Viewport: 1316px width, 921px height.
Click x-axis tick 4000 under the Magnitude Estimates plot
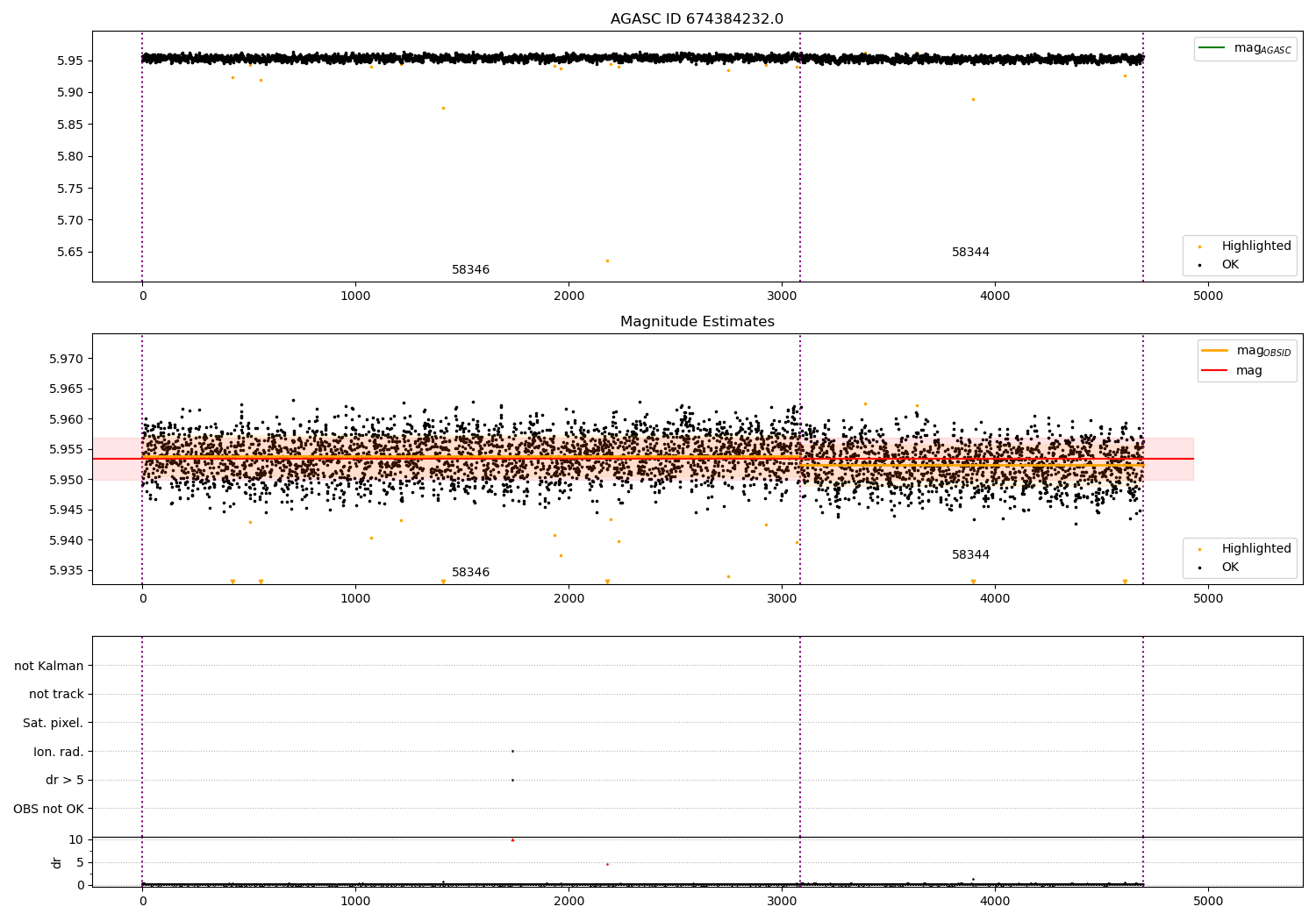[995, 599]
